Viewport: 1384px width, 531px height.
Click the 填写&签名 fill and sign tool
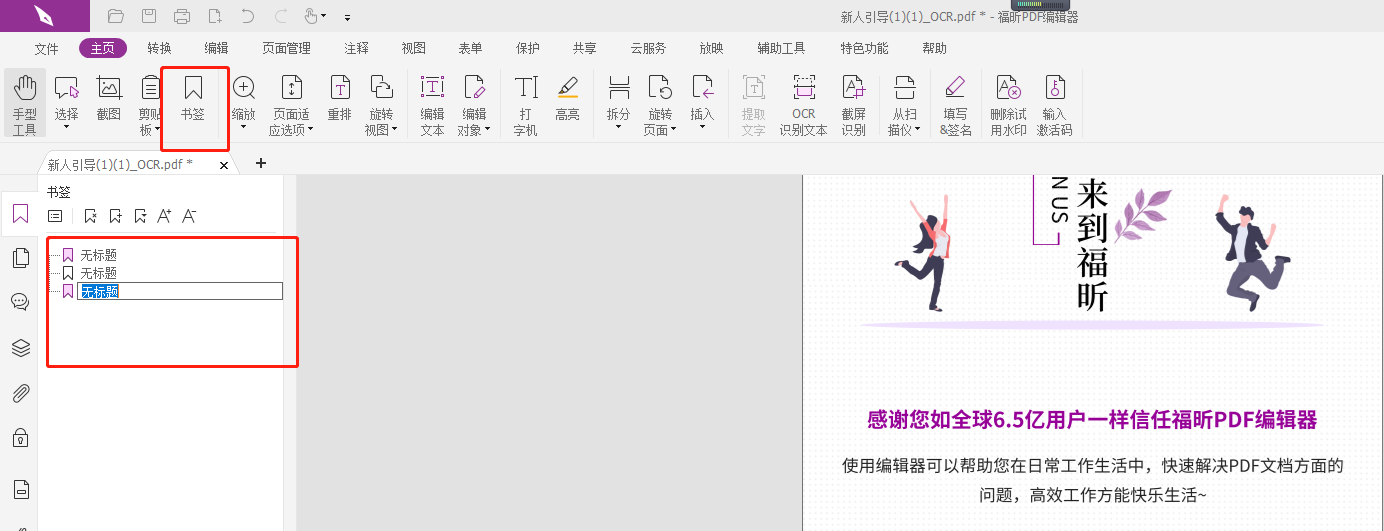coord(956,104)
